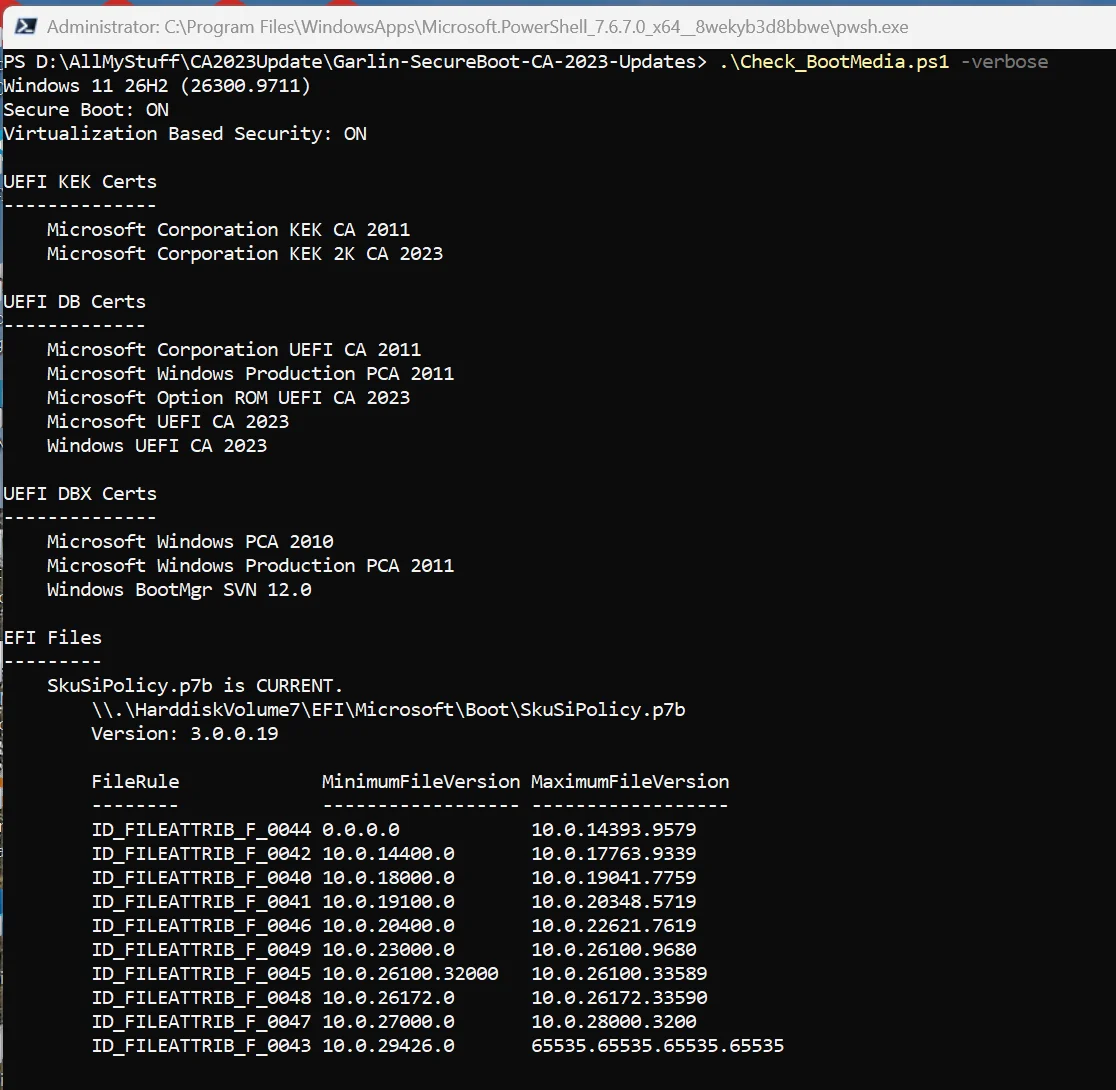Click the line 'Windows 11 26H2 (26300.9711)'
Viewport: 1116px width, 1090px height.
pos(157,86)
